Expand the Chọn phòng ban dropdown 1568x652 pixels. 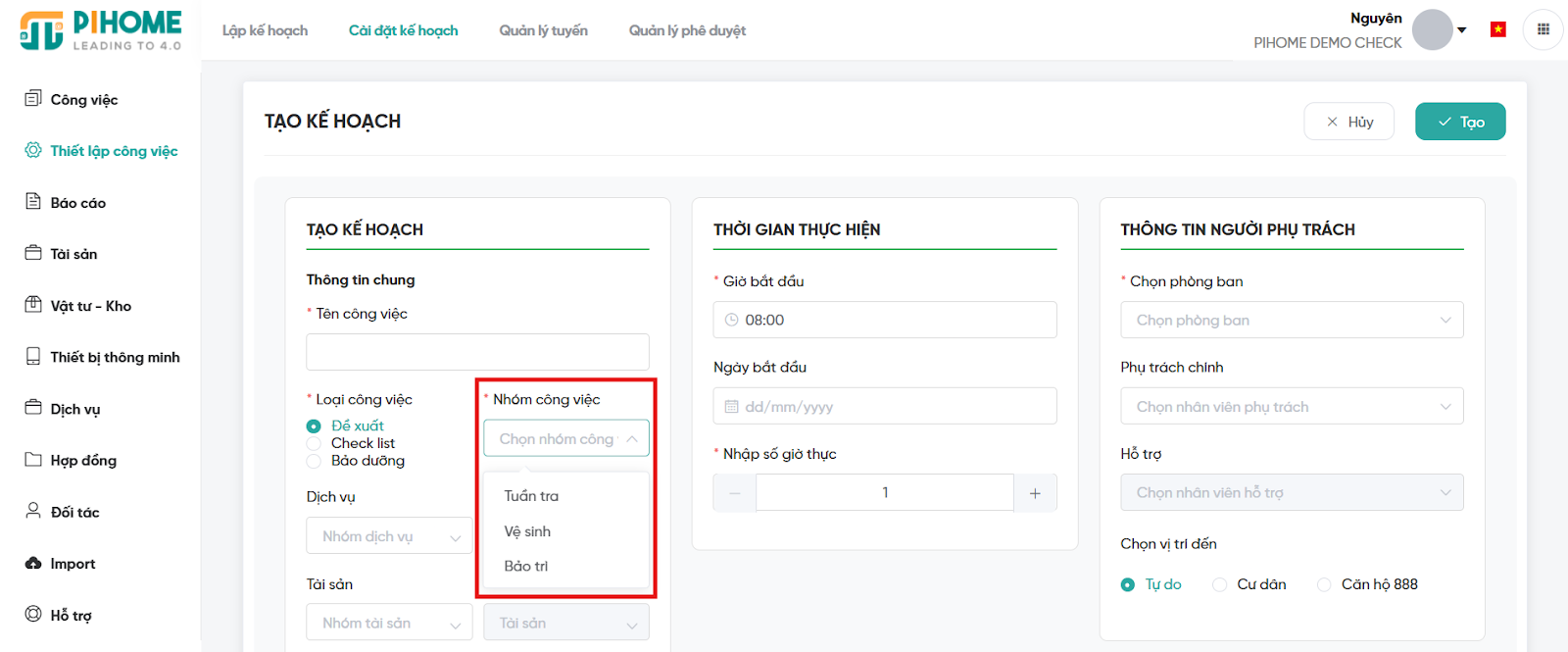pos(1292,321)
